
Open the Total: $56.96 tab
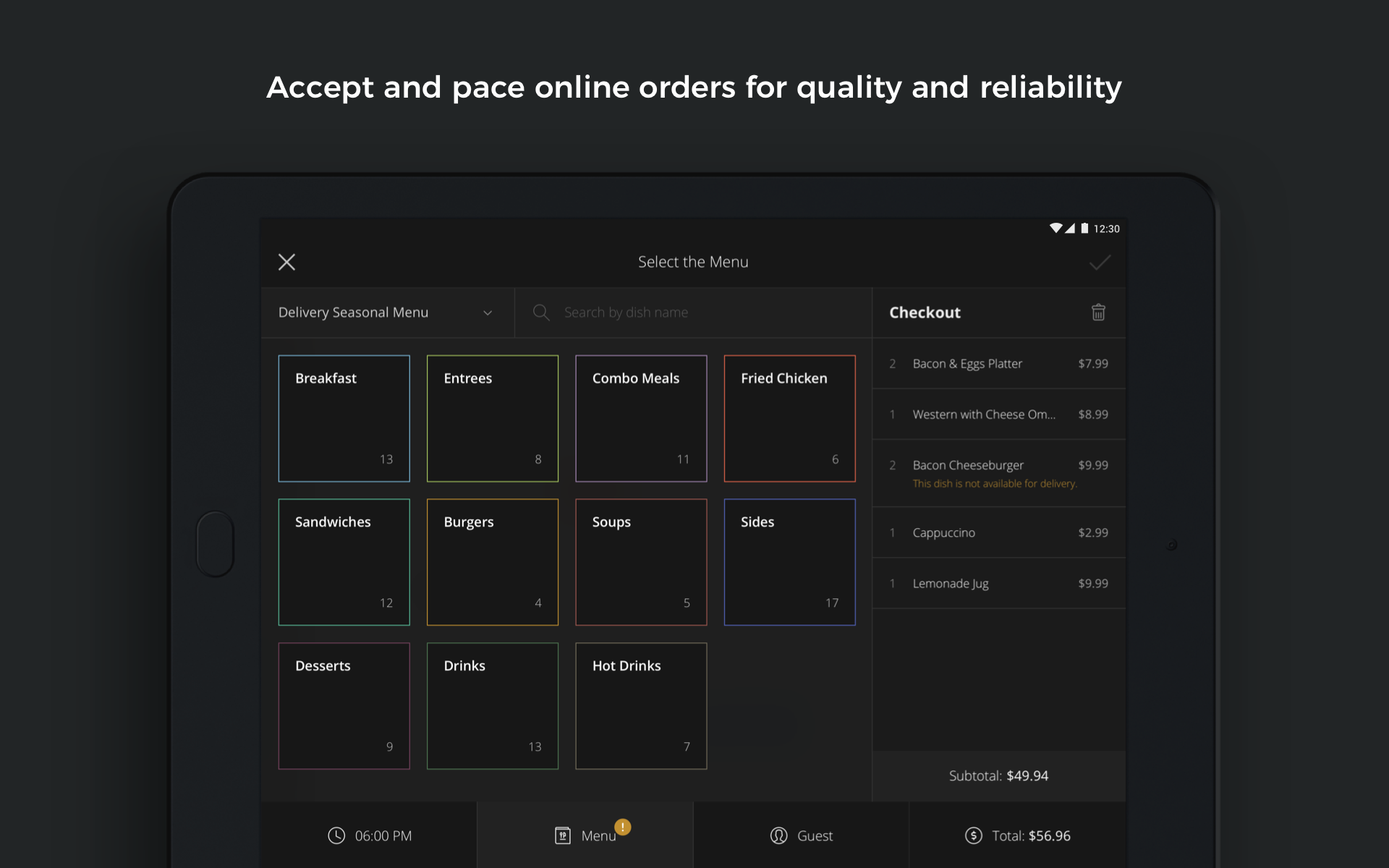[1018, 835]
